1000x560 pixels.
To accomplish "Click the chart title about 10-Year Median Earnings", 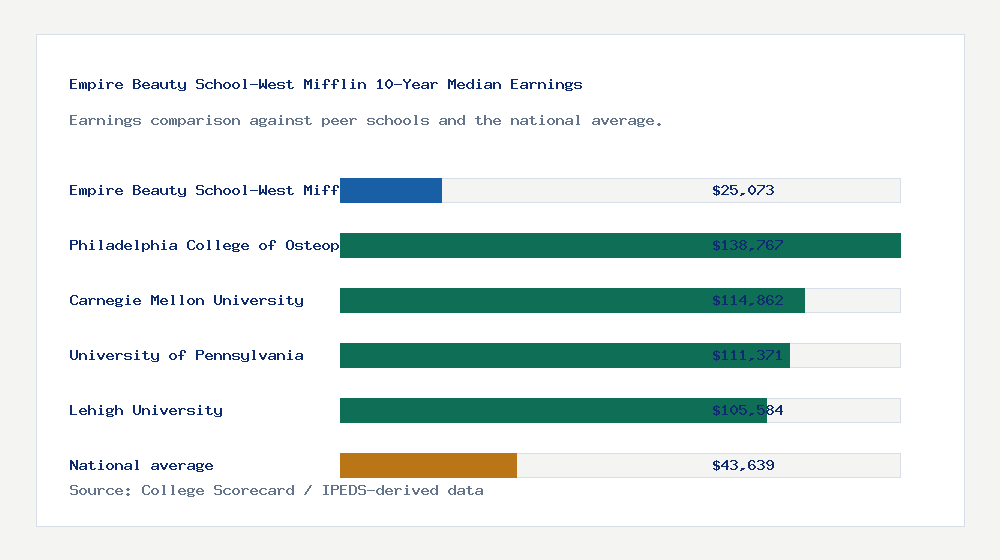I will (x=325, y=84).
